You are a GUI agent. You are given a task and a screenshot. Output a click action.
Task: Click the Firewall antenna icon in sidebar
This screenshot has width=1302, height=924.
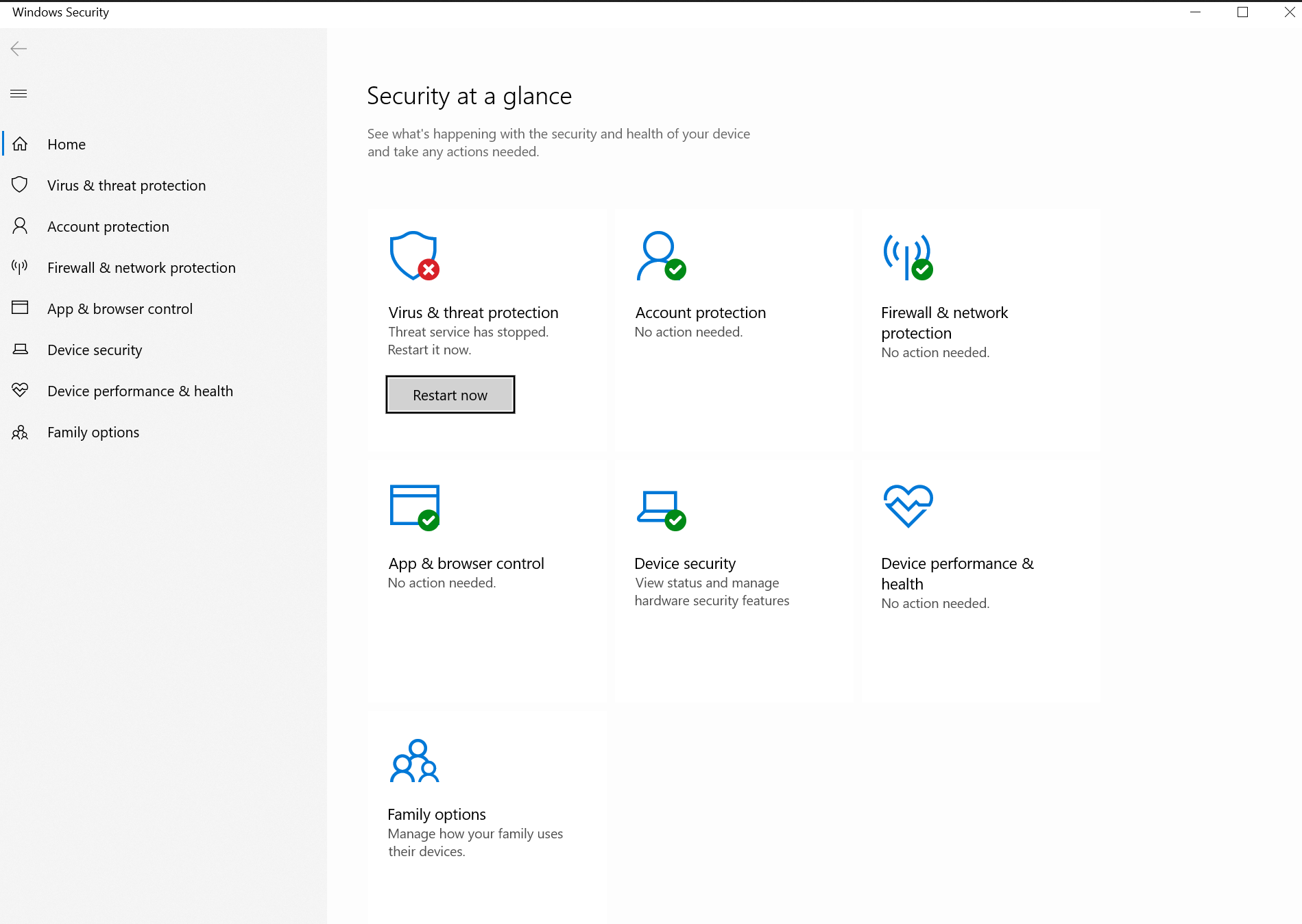[20, 267]
